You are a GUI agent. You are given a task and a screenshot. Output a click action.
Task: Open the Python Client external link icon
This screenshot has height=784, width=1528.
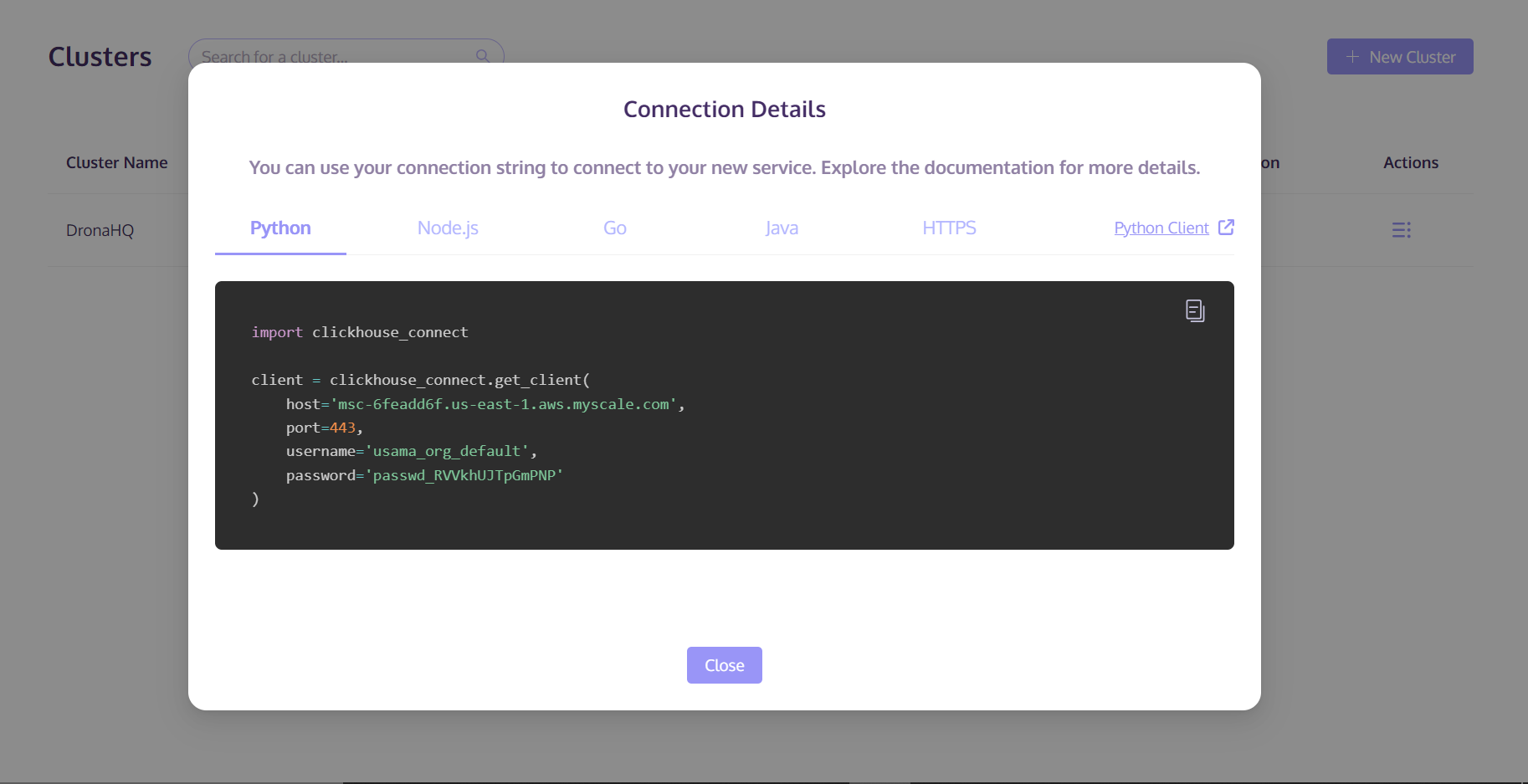click(x=1226, y=228)
